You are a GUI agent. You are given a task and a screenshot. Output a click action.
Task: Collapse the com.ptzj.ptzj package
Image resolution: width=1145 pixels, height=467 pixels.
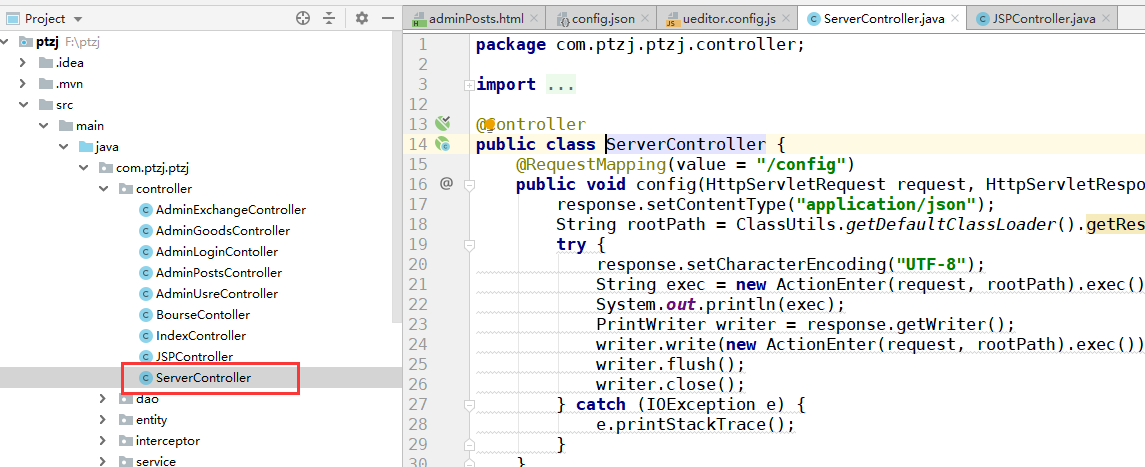84,168
